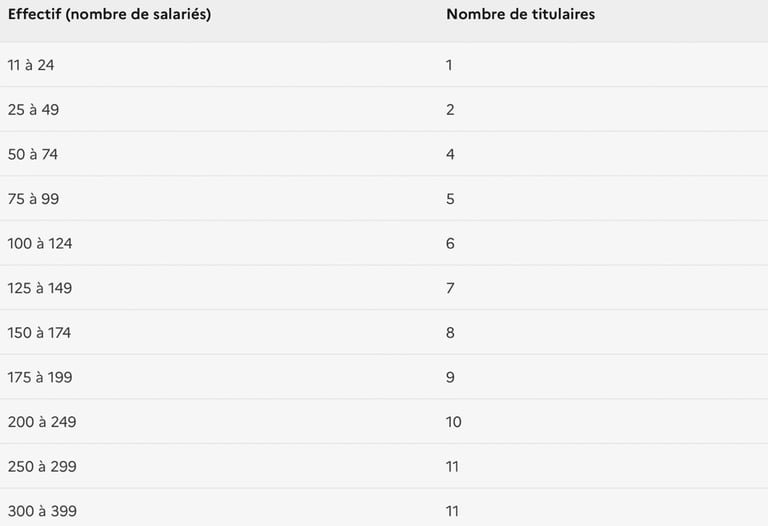Click the titulaires value for 50 à 74

pos(450,154)
